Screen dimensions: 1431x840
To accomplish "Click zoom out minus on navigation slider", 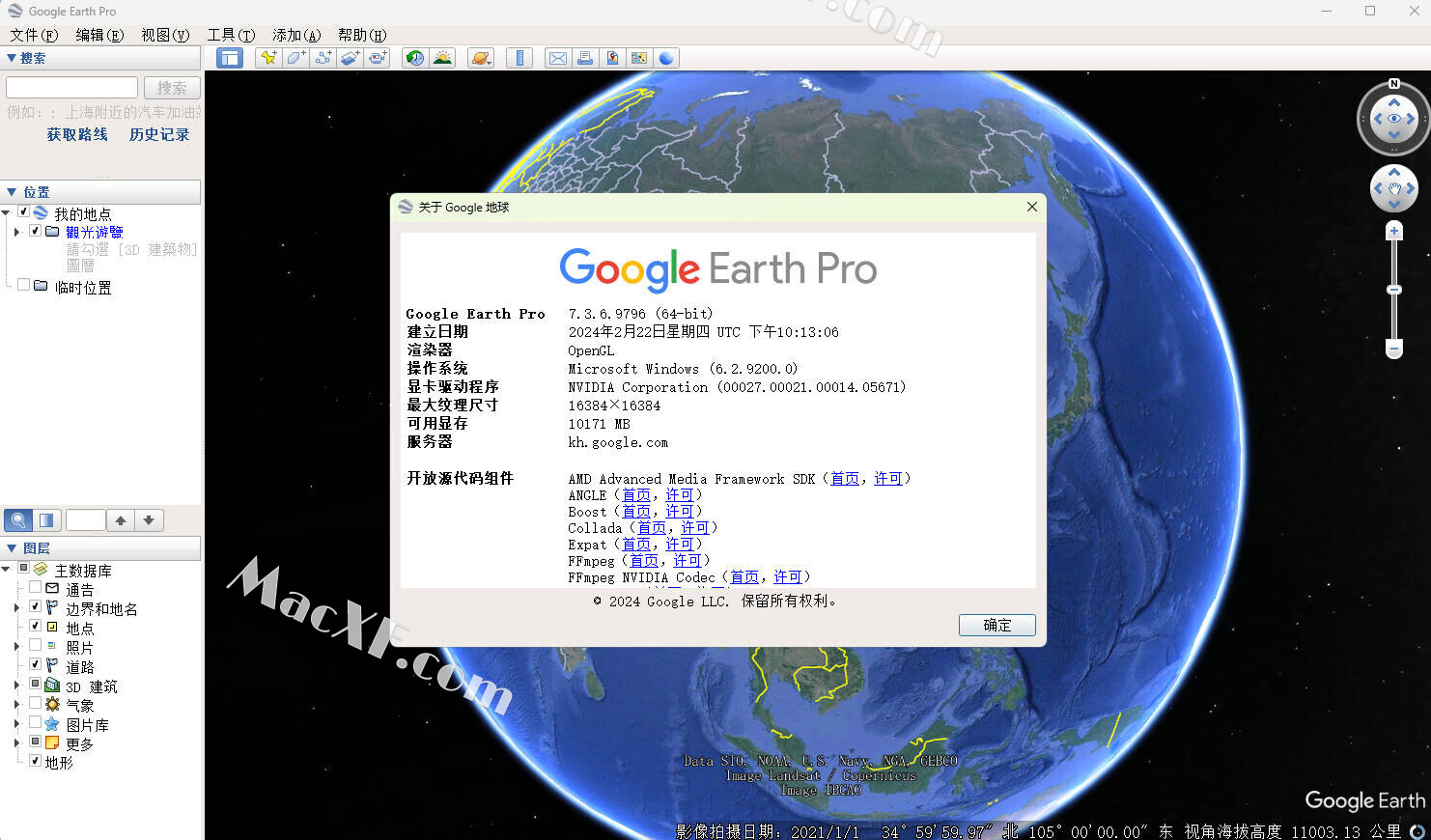I will 1394,348.
